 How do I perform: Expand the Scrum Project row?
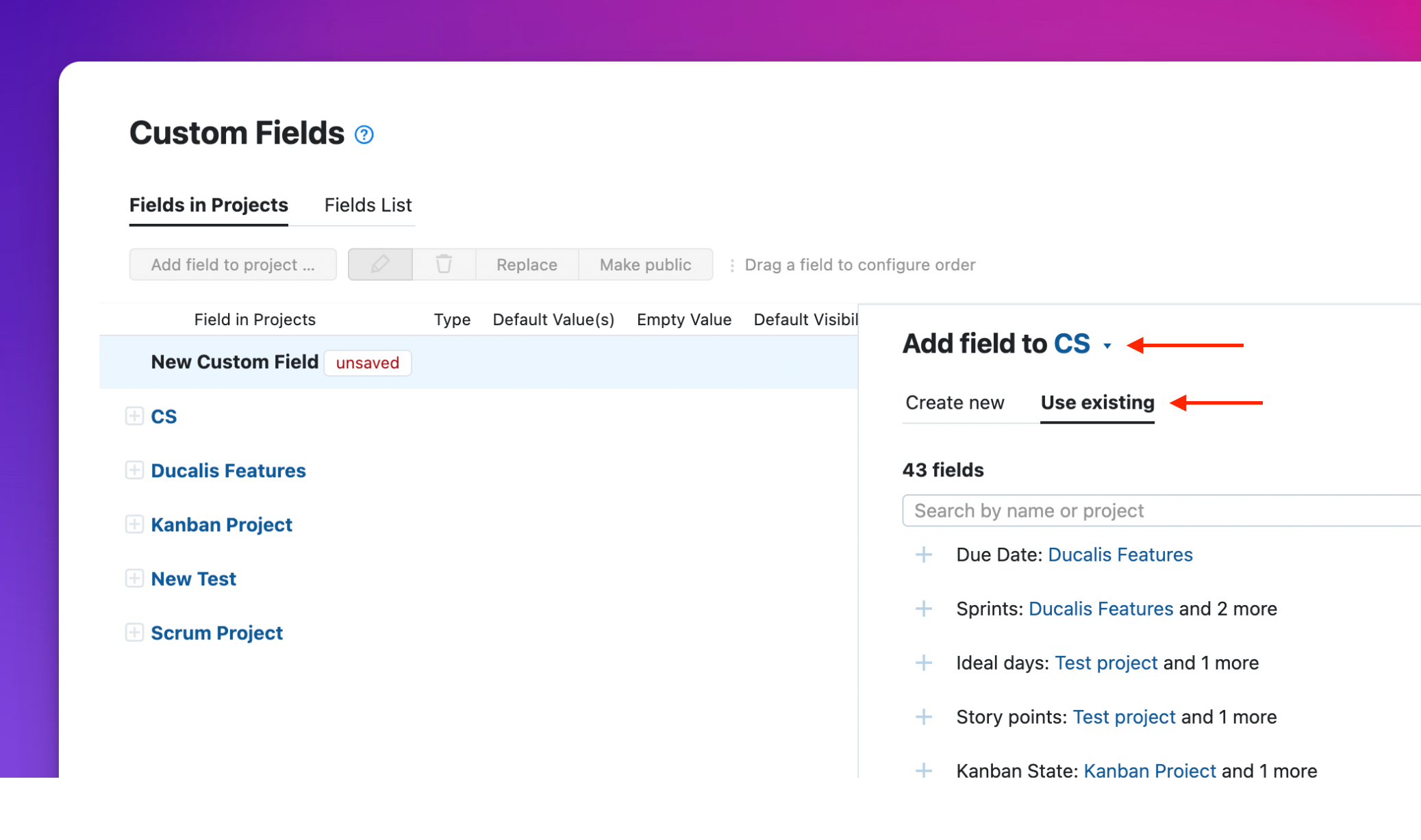point(134,633)
